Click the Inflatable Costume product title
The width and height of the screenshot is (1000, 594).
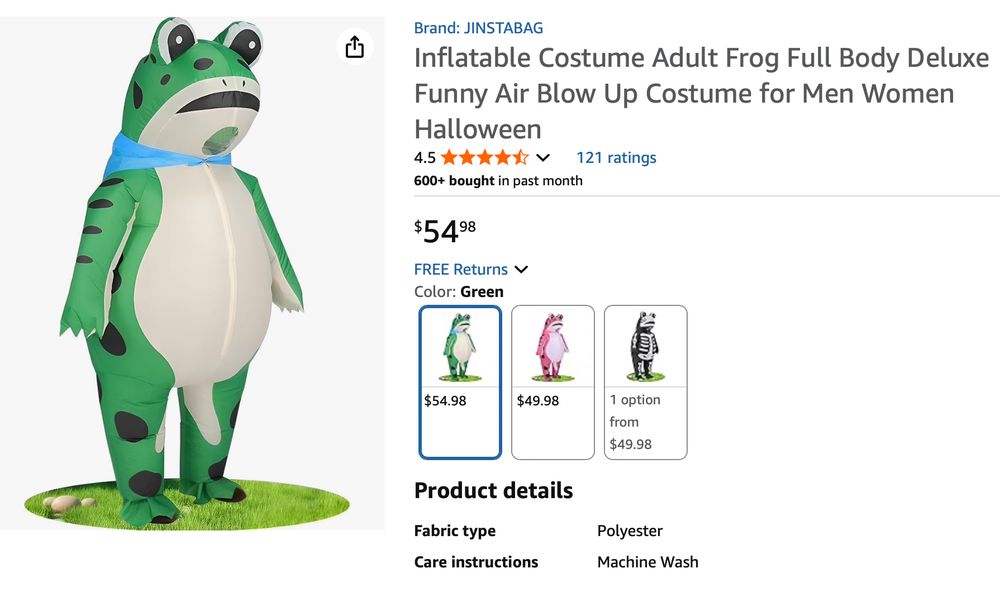(x=700, y=93)
